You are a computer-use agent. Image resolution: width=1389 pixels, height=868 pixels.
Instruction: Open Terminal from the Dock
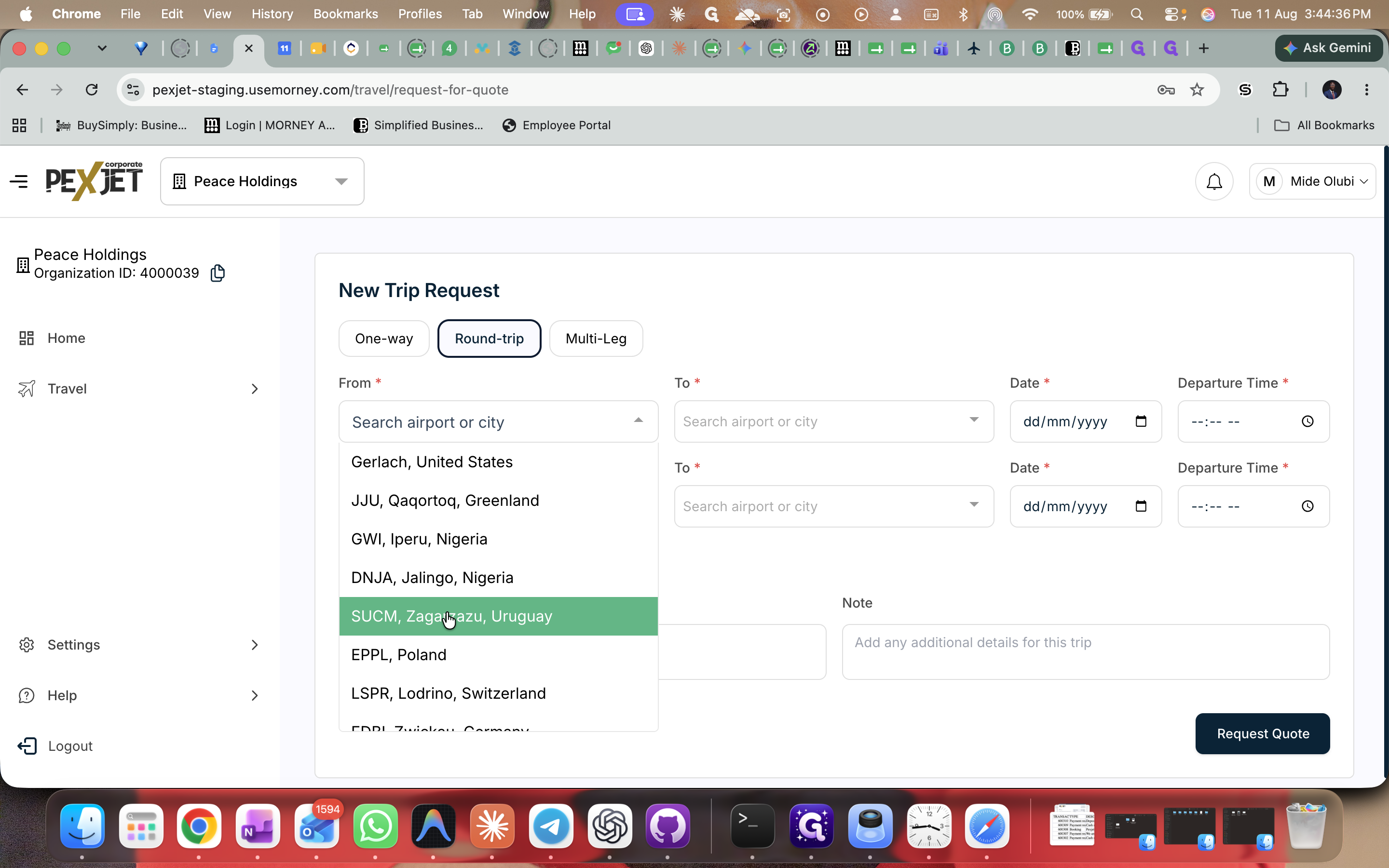(752, 826)
